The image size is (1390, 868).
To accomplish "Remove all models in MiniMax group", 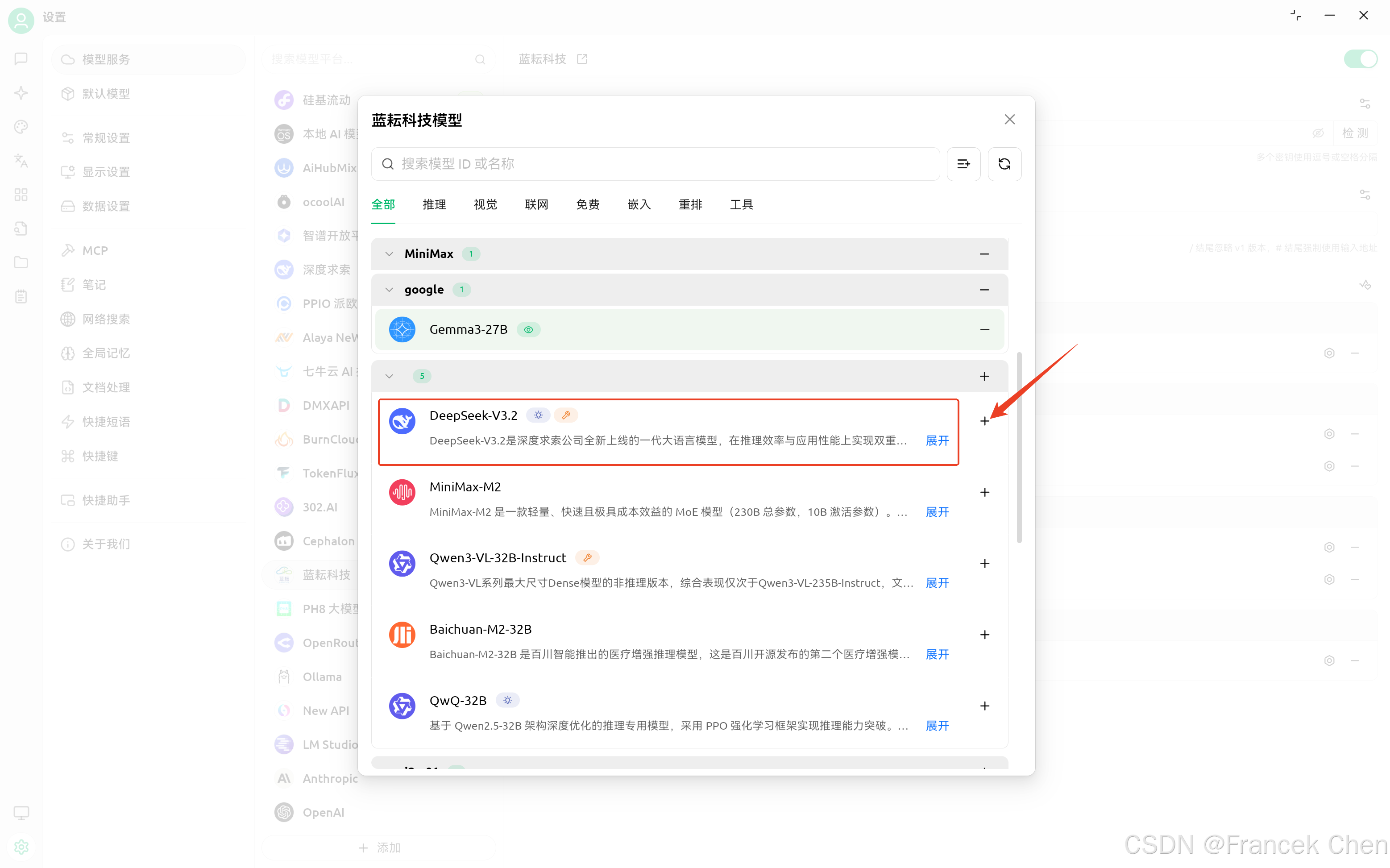I will [984, 254].
